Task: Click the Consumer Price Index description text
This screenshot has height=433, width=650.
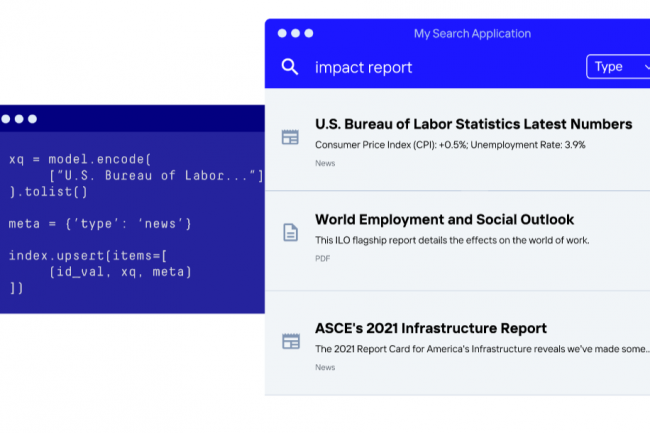Action: coord(450,145)
